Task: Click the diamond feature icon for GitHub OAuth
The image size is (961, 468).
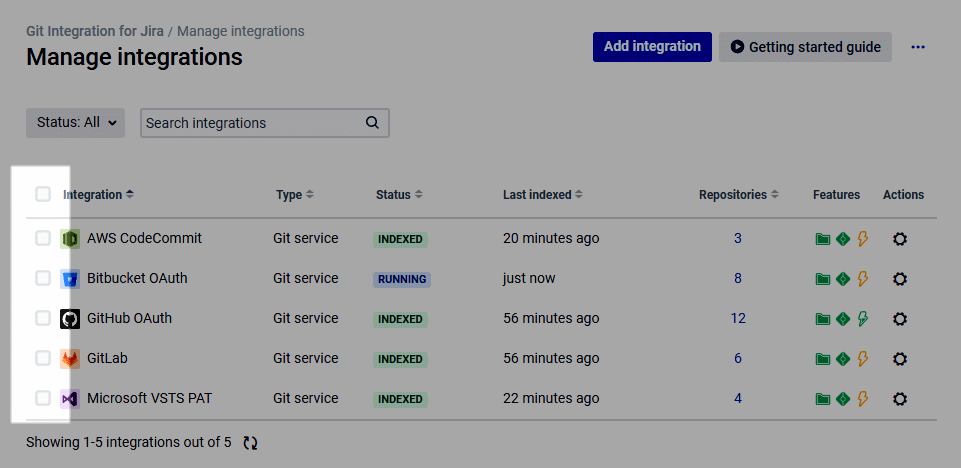Action: 843,319
